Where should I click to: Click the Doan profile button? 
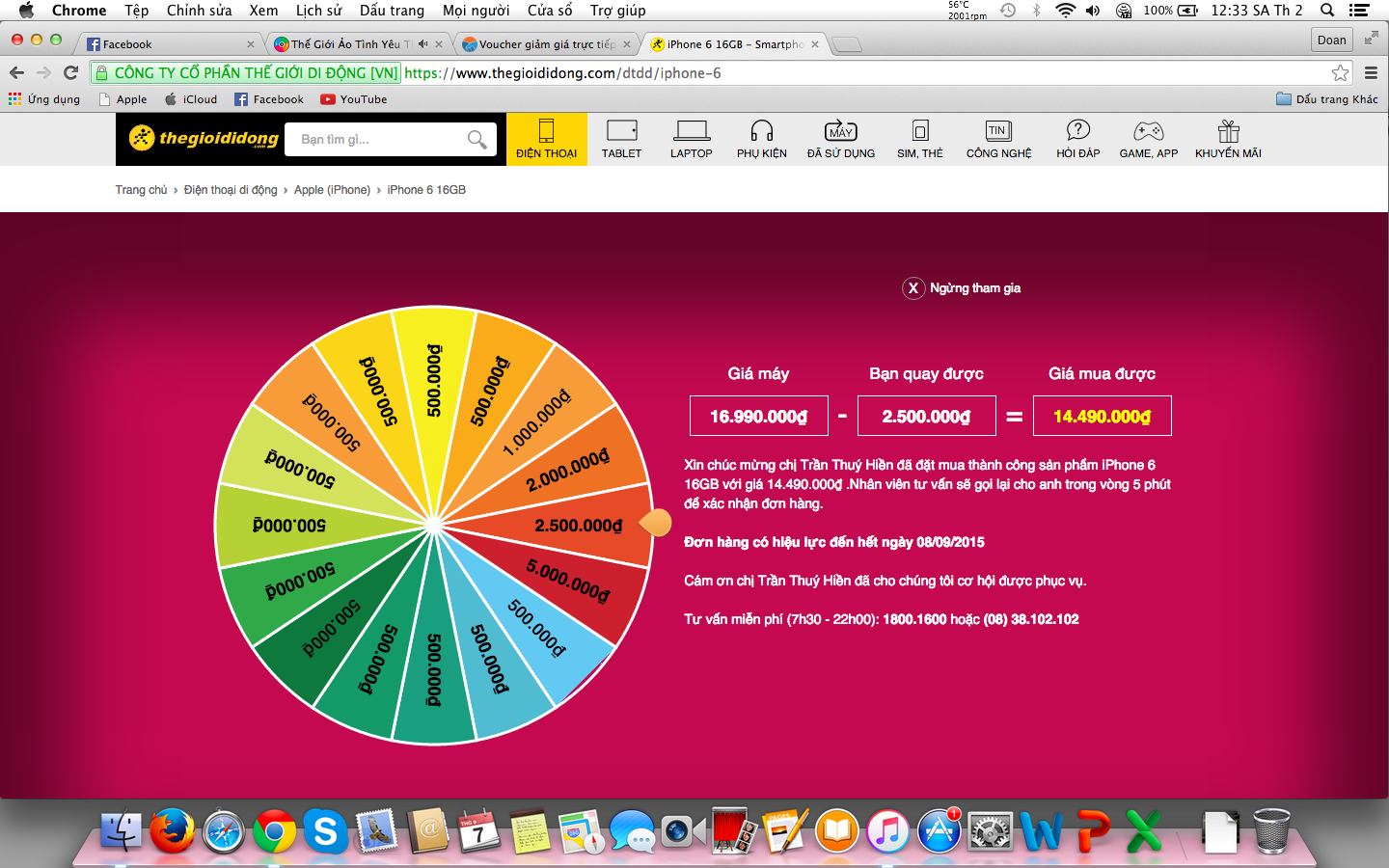[1331, 40]
